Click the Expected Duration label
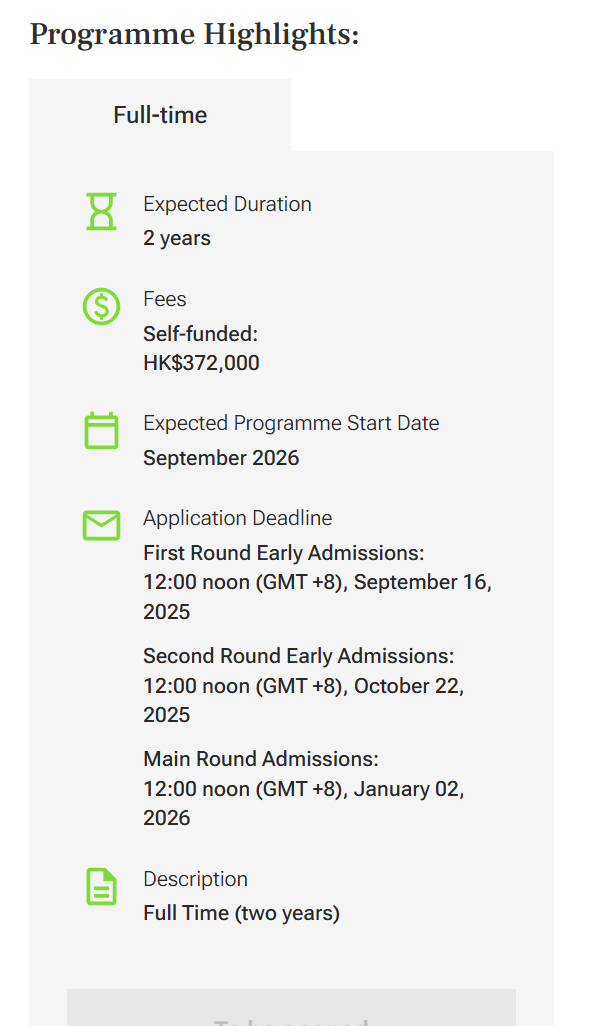599x1026 pixels. point(227,204)
